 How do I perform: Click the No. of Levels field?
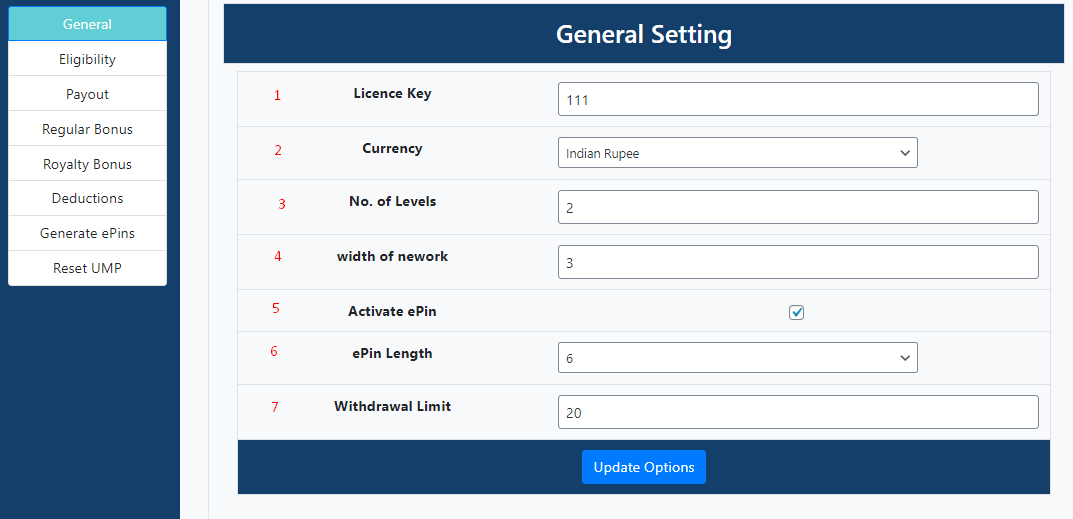point(797,207)
